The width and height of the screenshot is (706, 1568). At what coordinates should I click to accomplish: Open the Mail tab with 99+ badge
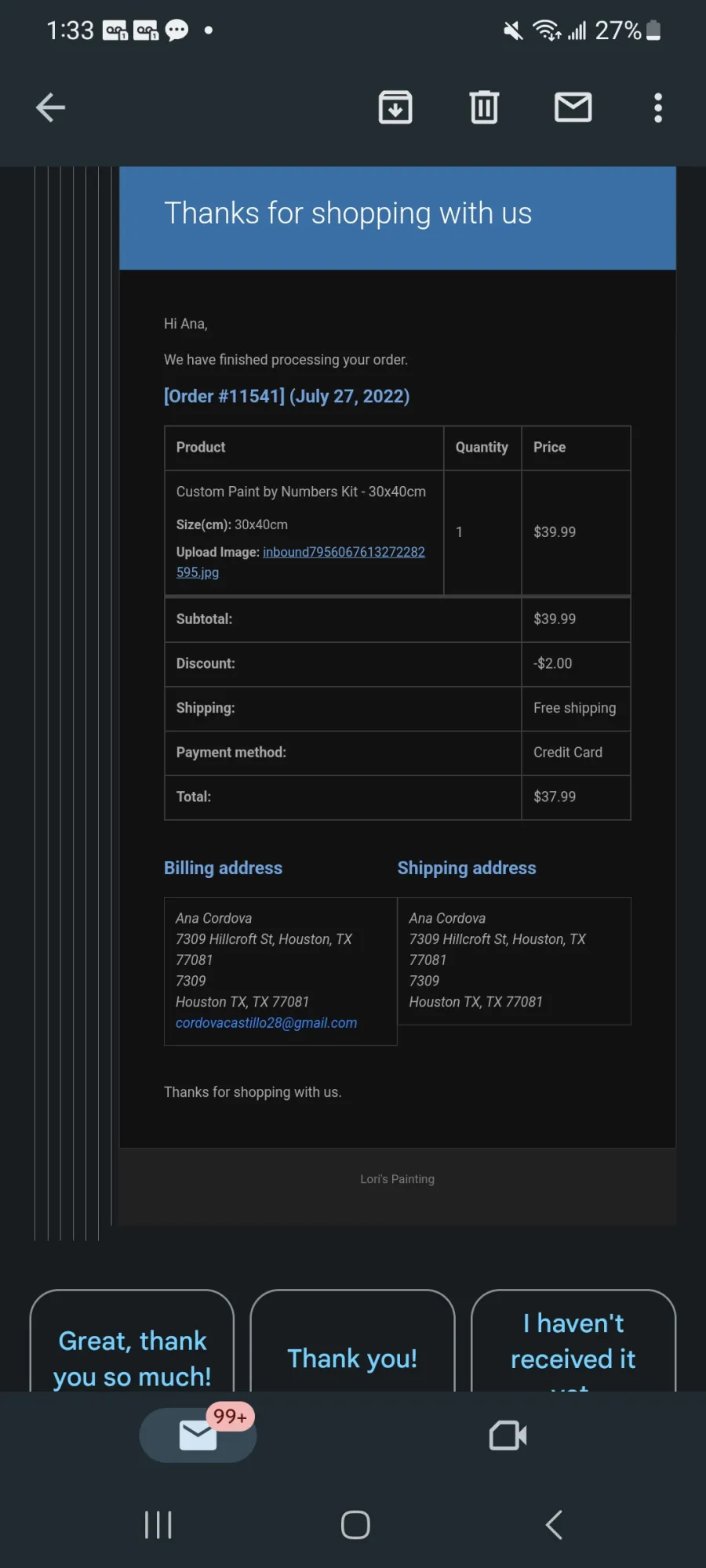[x=198, y=1435]
